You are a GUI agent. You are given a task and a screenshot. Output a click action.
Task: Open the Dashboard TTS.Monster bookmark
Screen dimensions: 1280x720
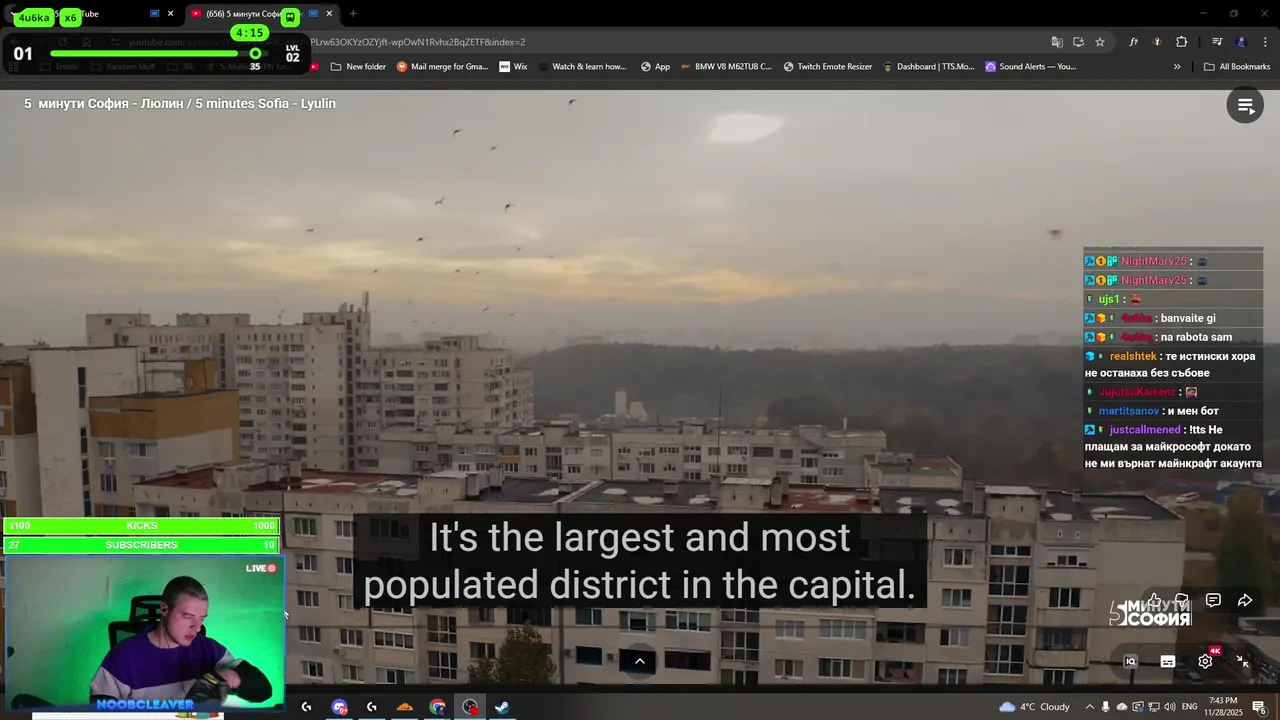928,67
